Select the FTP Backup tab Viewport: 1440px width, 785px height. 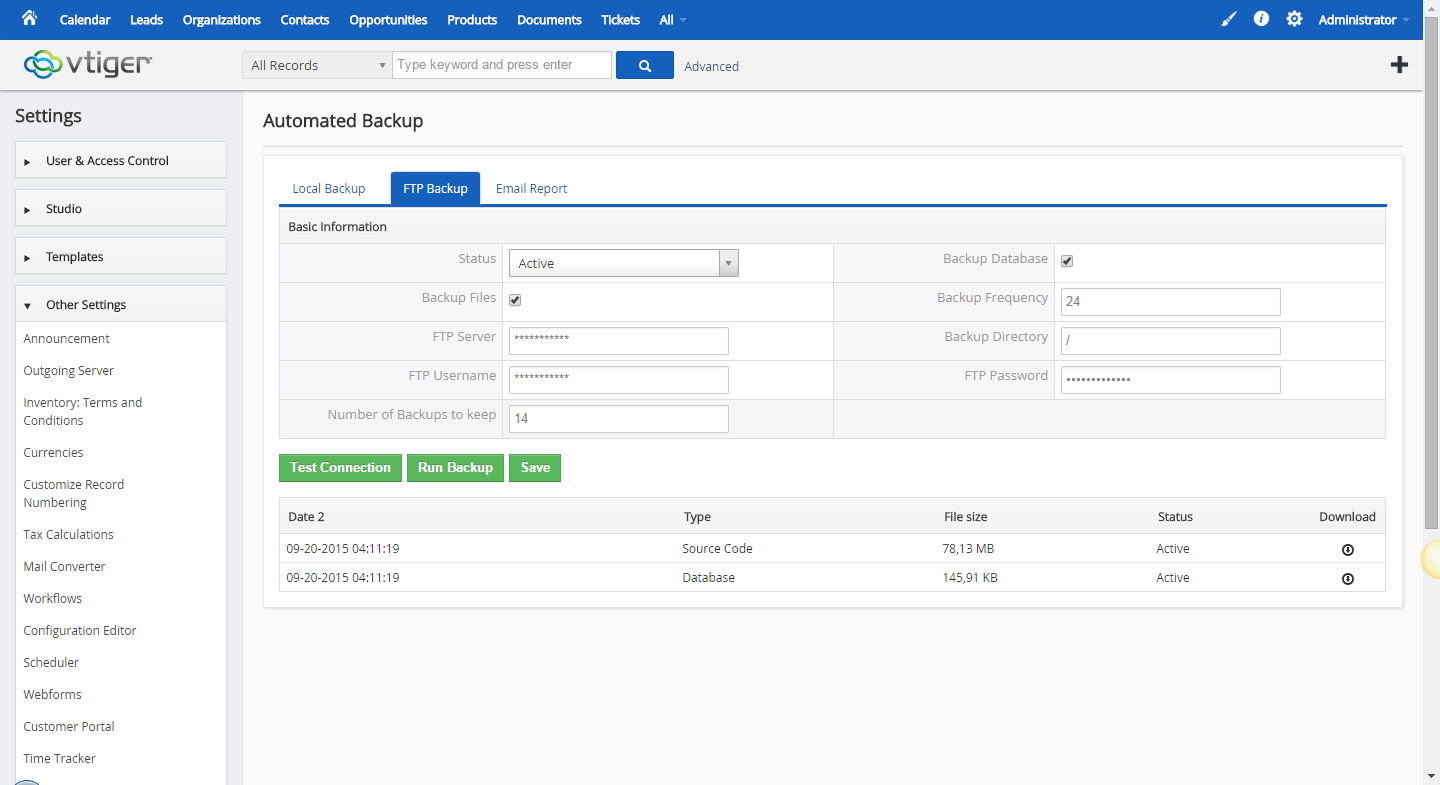(435, 188)
